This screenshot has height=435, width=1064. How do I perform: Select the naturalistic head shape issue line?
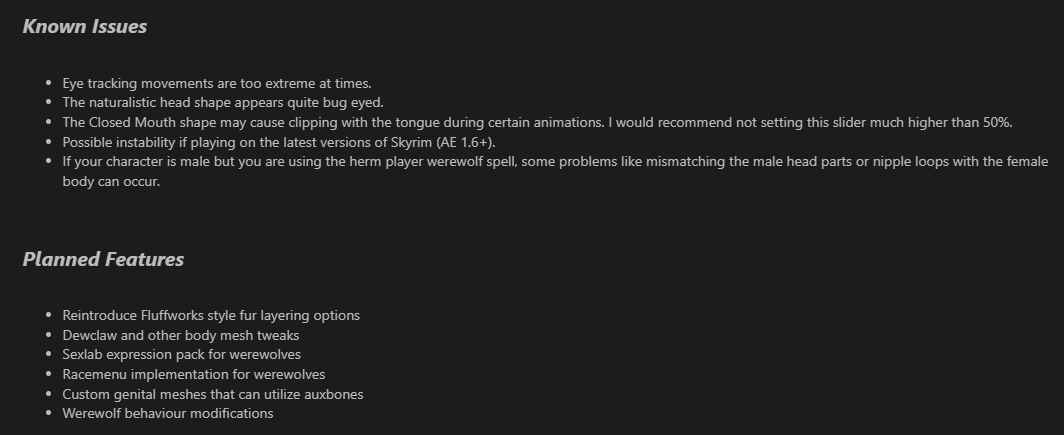pyautogui.click(x=223, y=102)
